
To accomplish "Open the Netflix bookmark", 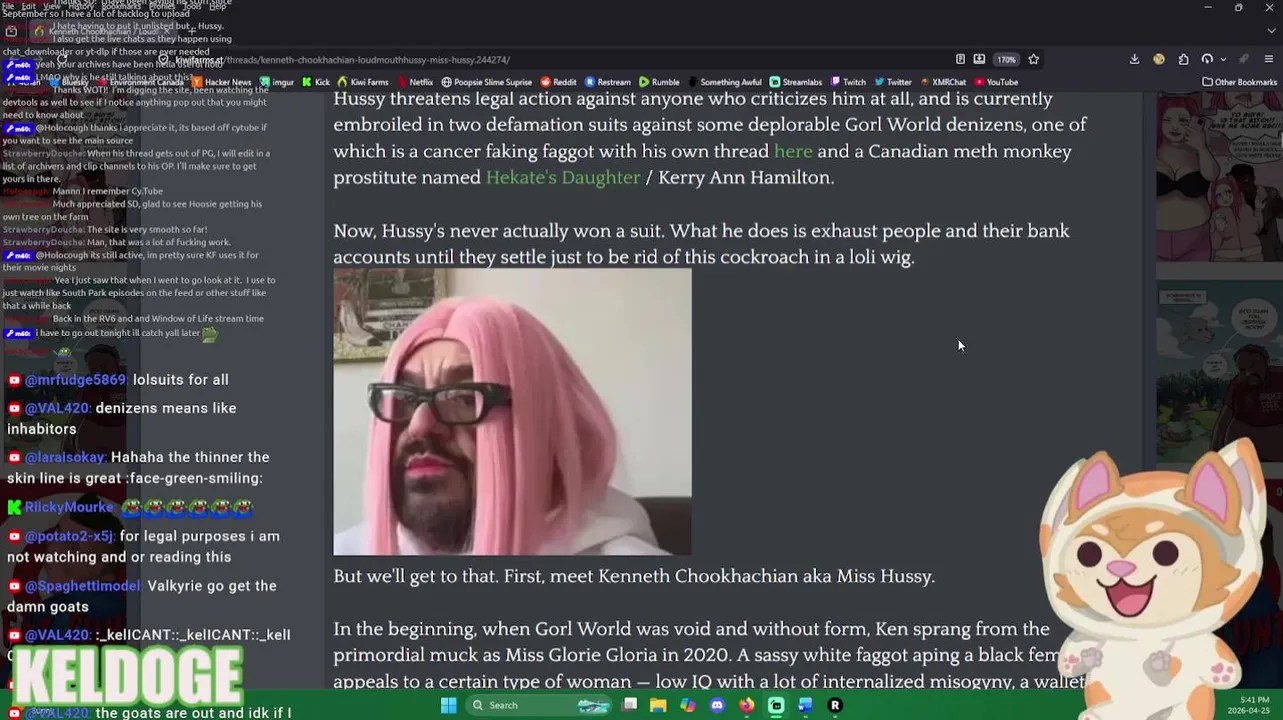I will click(x=414, y=82).
